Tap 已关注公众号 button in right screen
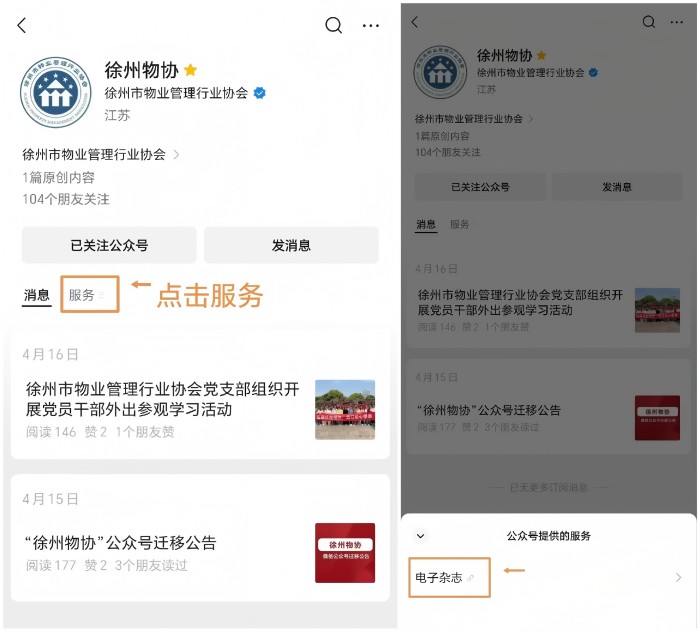Screen dimensions: 700x632 pyautogui.click(x=480, y=187)
